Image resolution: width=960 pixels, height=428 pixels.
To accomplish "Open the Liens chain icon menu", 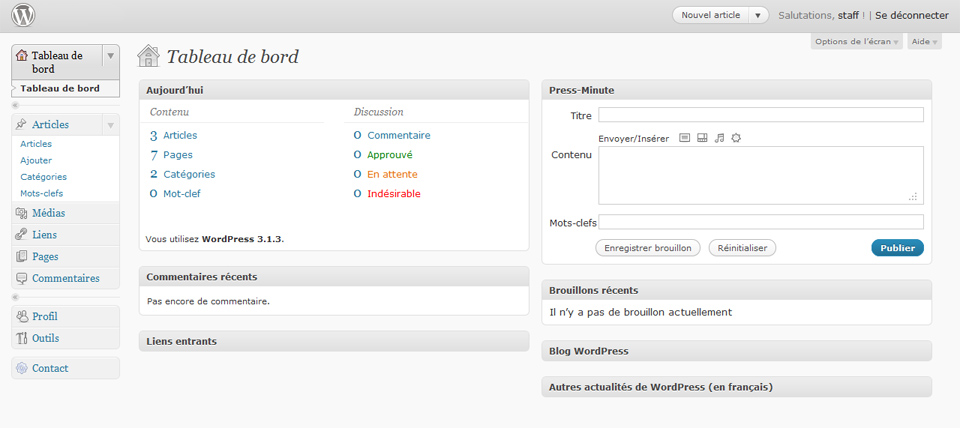I will (22, 235).
